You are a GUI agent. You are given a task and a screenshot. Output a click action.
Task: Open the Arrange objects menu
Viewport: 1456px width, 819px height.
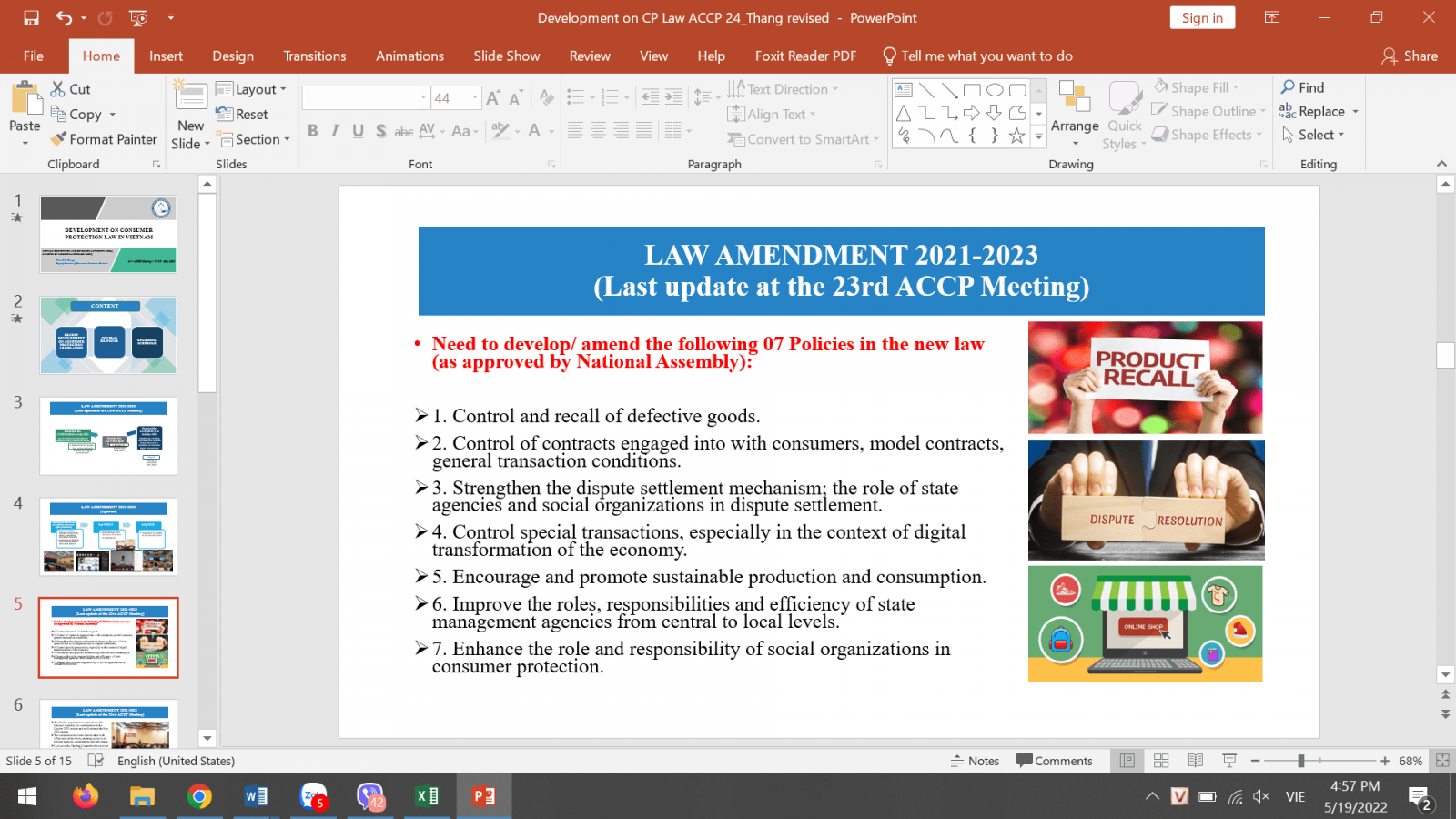click(1075, 126)
